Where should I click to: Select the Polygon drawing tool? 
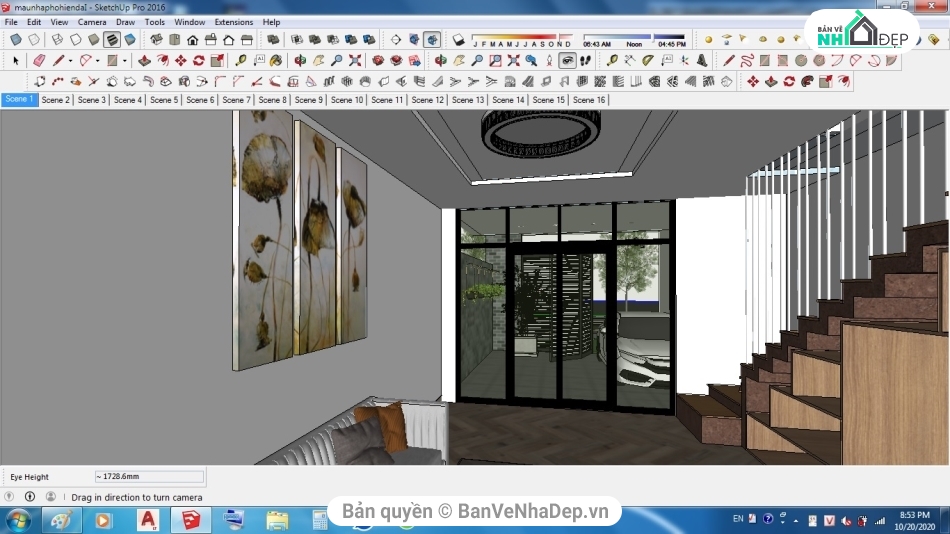[819, 61]
